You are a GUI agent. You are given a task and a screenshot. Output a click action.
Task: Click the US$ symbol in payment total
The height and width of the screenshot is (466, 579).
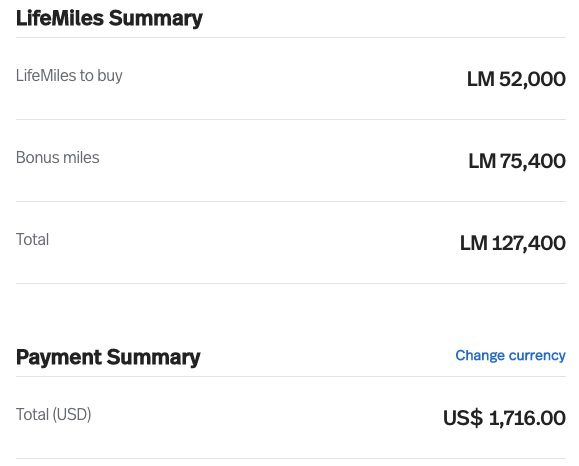pos(463,418)
